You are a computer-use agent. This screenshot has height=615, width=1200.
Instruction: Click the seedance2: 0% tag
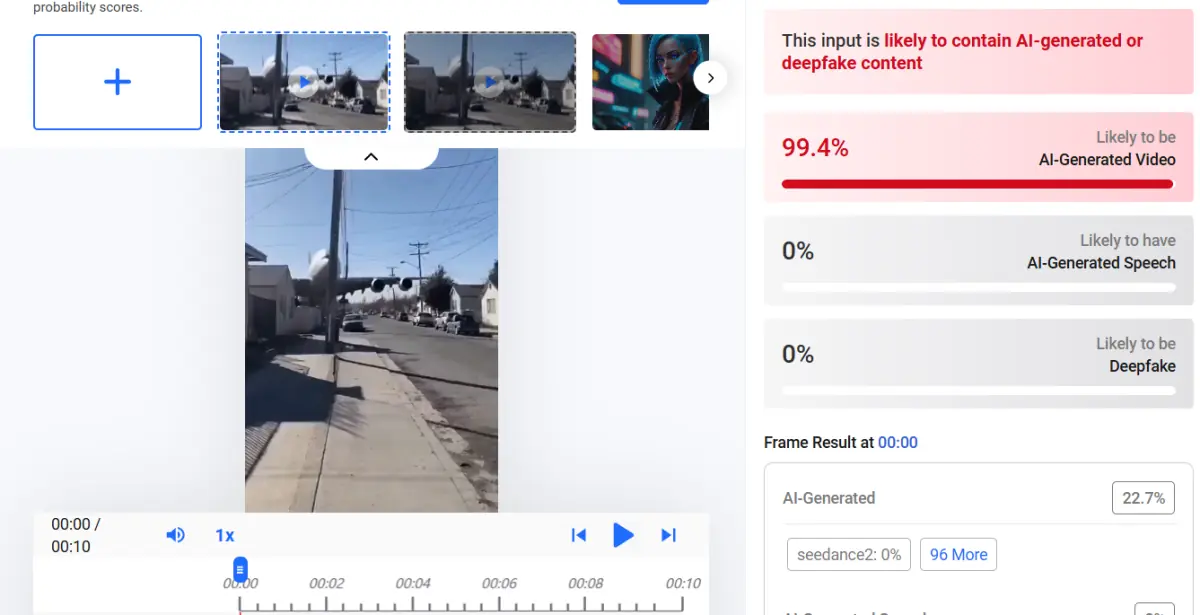[849, 554]
